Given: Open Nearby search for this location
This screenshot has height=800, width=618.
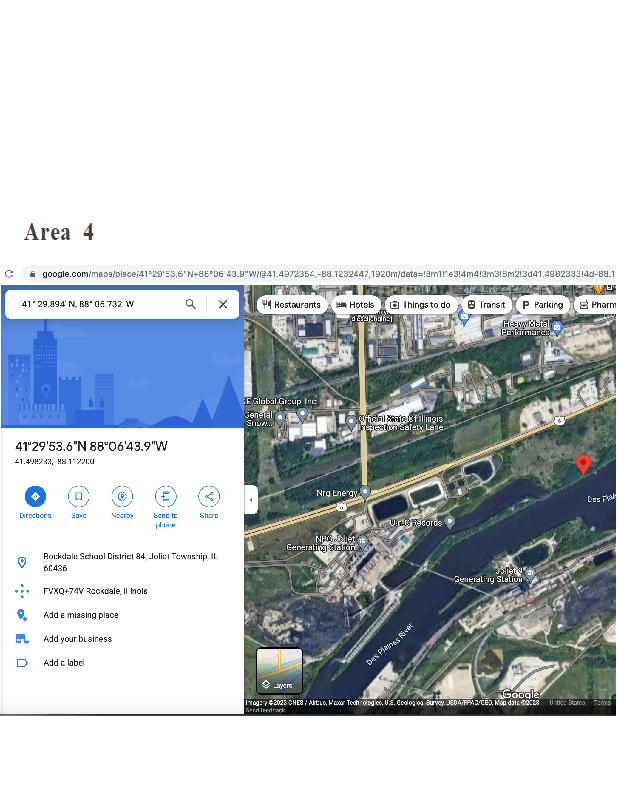Looking at the screenshot, I should tap(122, 496).
